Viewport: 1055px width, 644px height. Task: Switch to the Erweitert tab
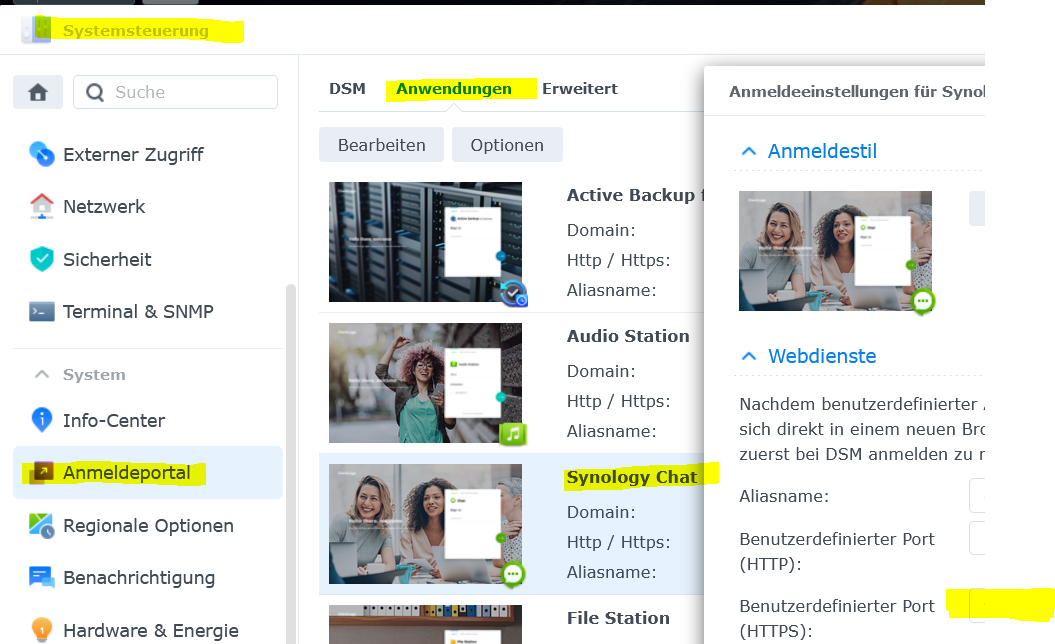point(580,89)
